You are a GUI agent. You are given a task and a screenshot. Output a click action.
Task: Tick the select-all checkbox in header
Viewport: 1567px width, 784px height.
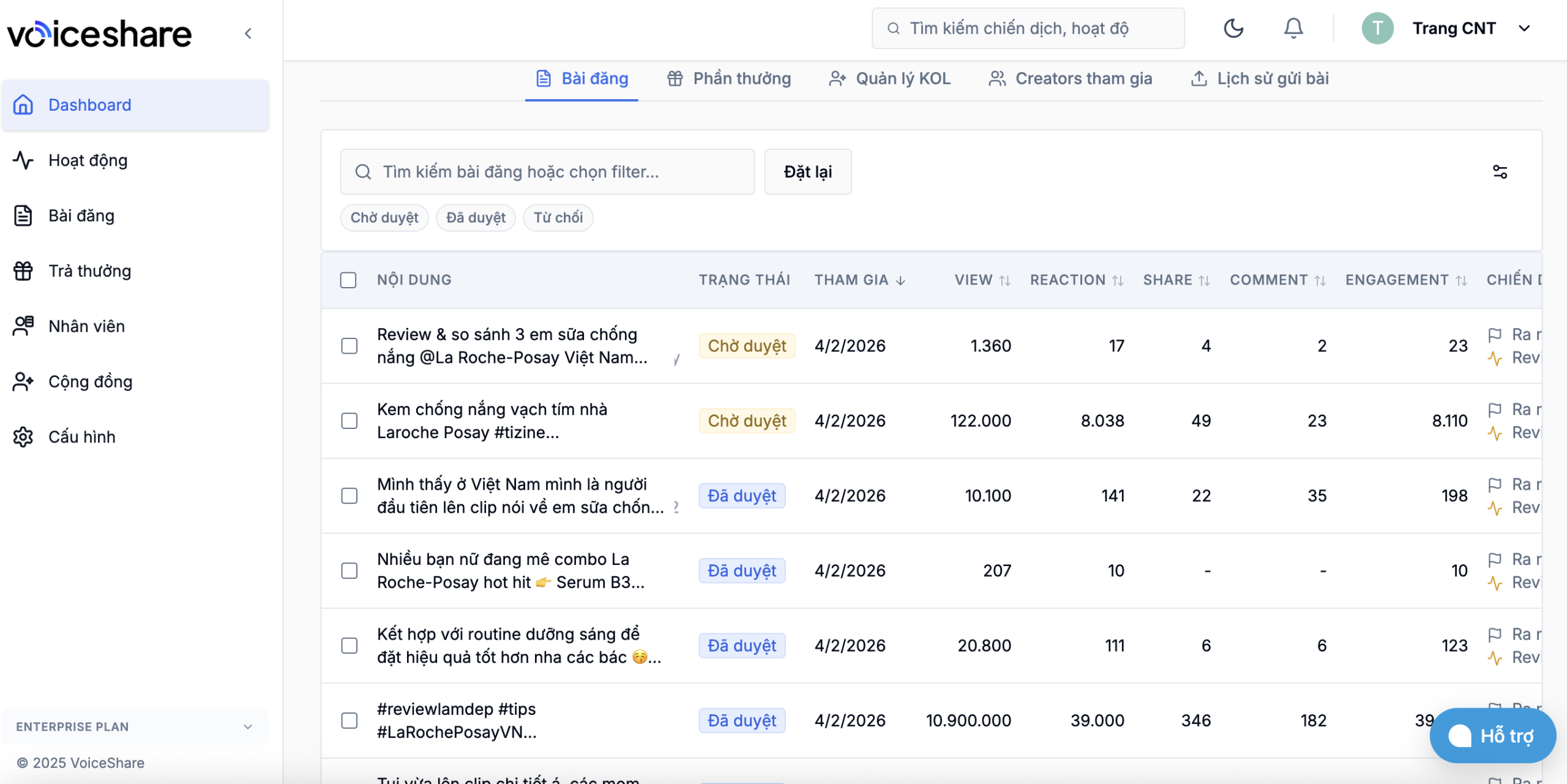[348, 280]
